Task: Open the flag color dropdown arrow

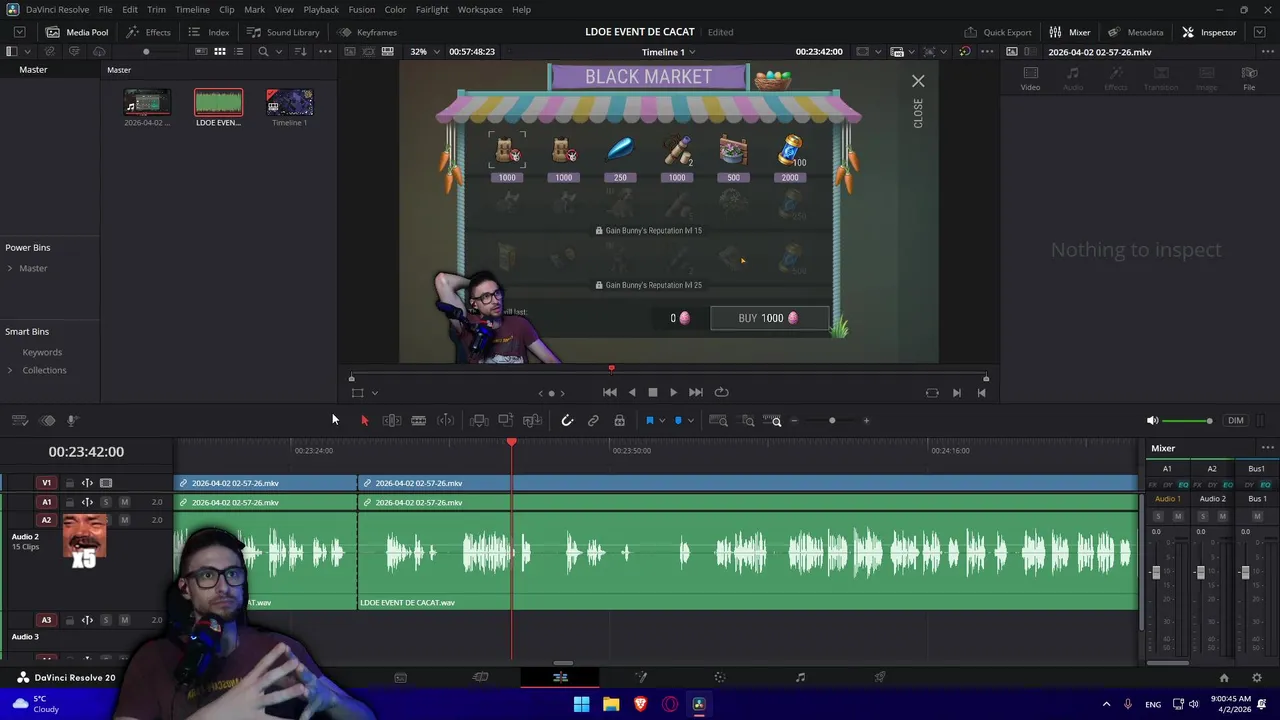Action: pos(662,421)
